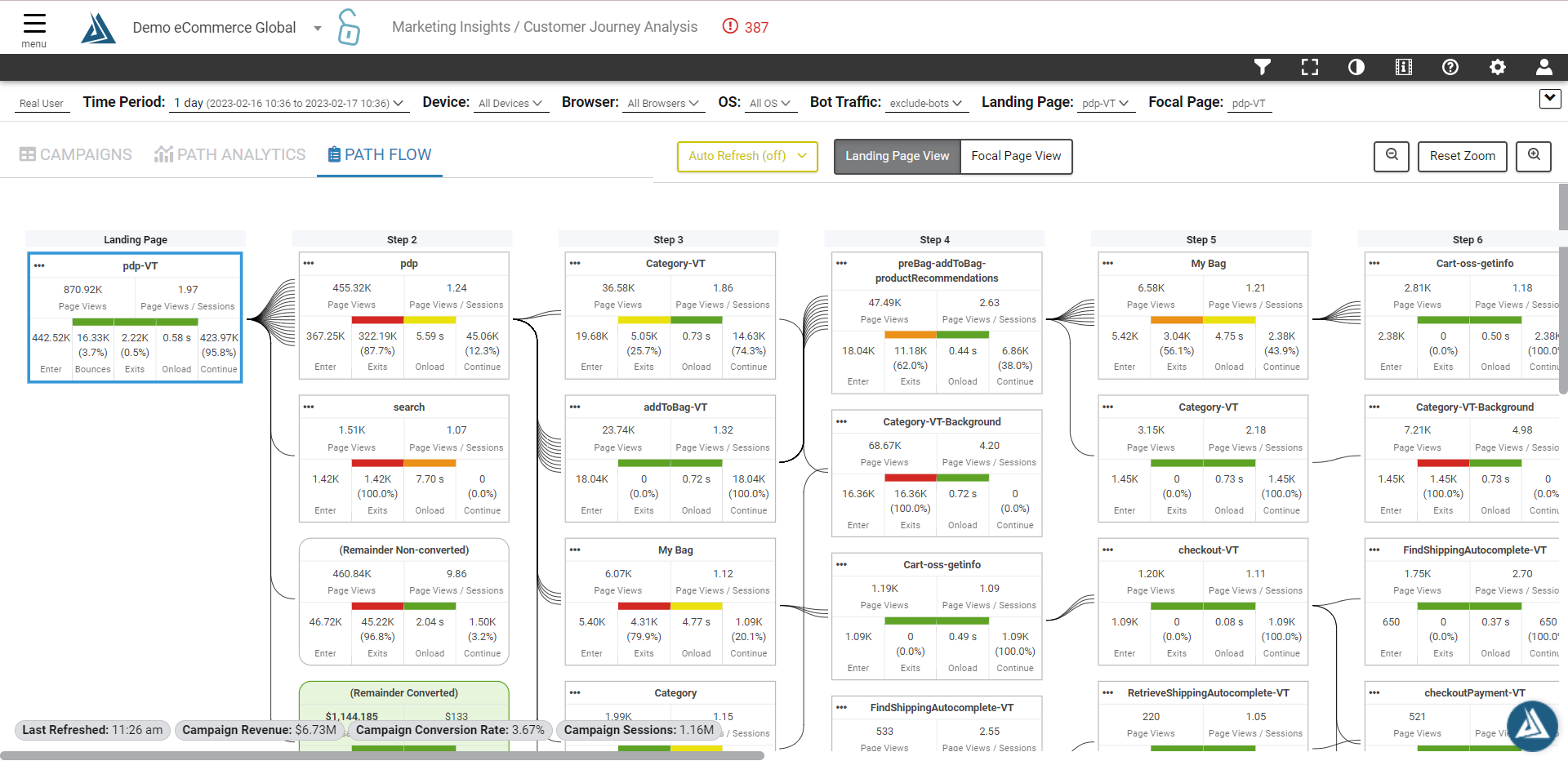Screen dimensions: 1568x761
Task: Click the Real User selector
Action: tap(42, 103)
